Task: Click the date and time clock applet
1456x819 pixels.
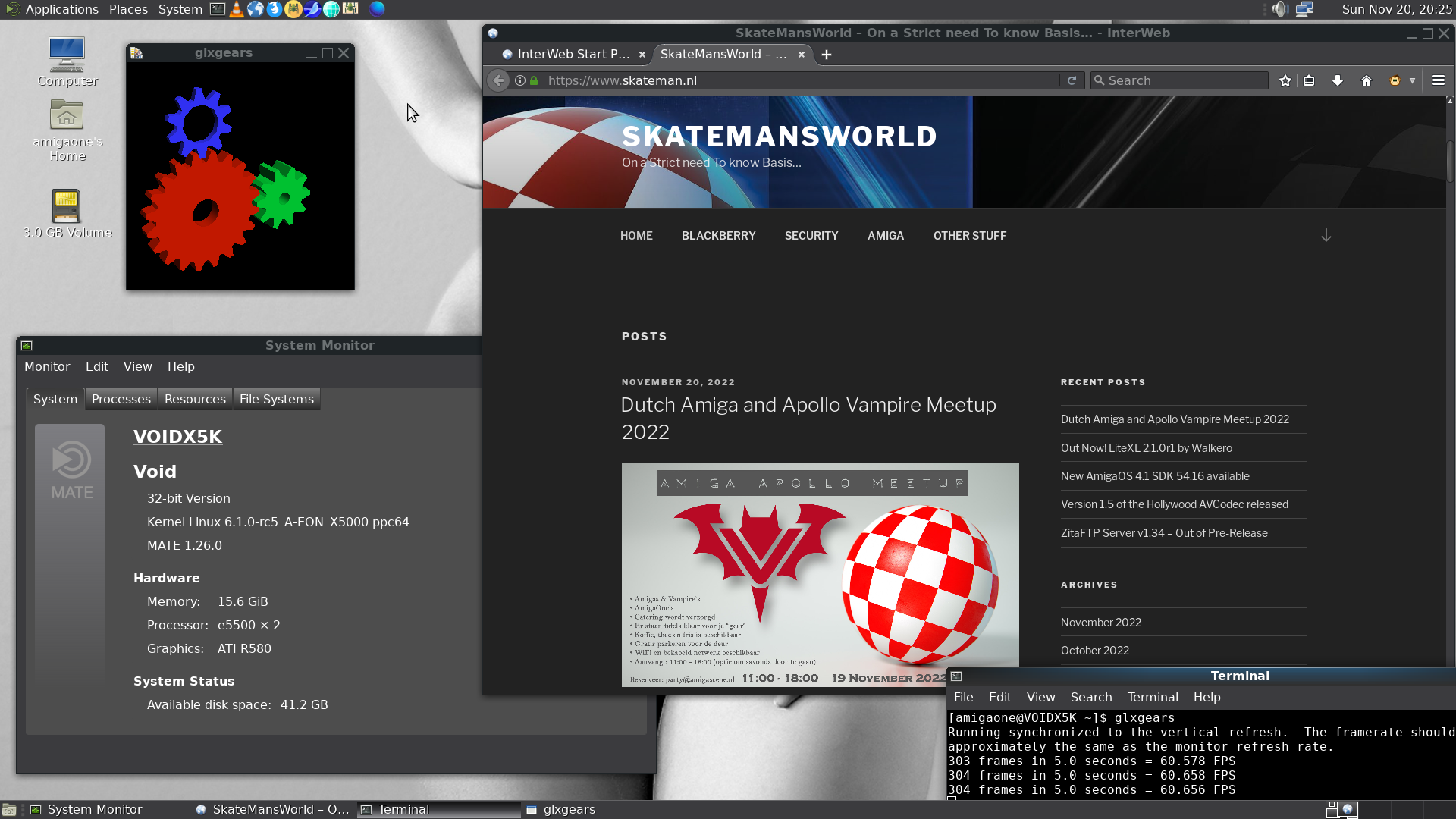Action: (x=1397, y=9)
